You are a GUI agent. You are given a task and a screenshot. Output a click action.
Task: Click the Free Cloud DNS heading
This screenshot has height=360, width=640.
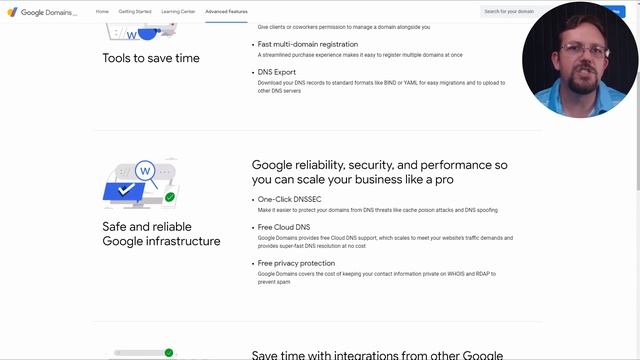tap(284, 227)
